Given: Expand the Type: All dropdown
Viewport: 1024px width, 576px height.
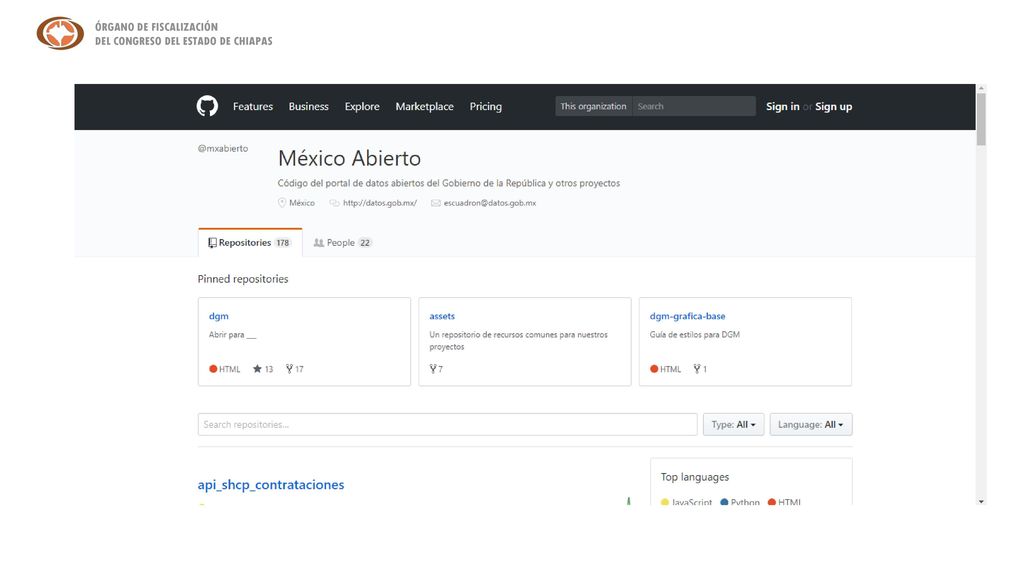Looking at the screenshot, I should (x=733, y=424).
